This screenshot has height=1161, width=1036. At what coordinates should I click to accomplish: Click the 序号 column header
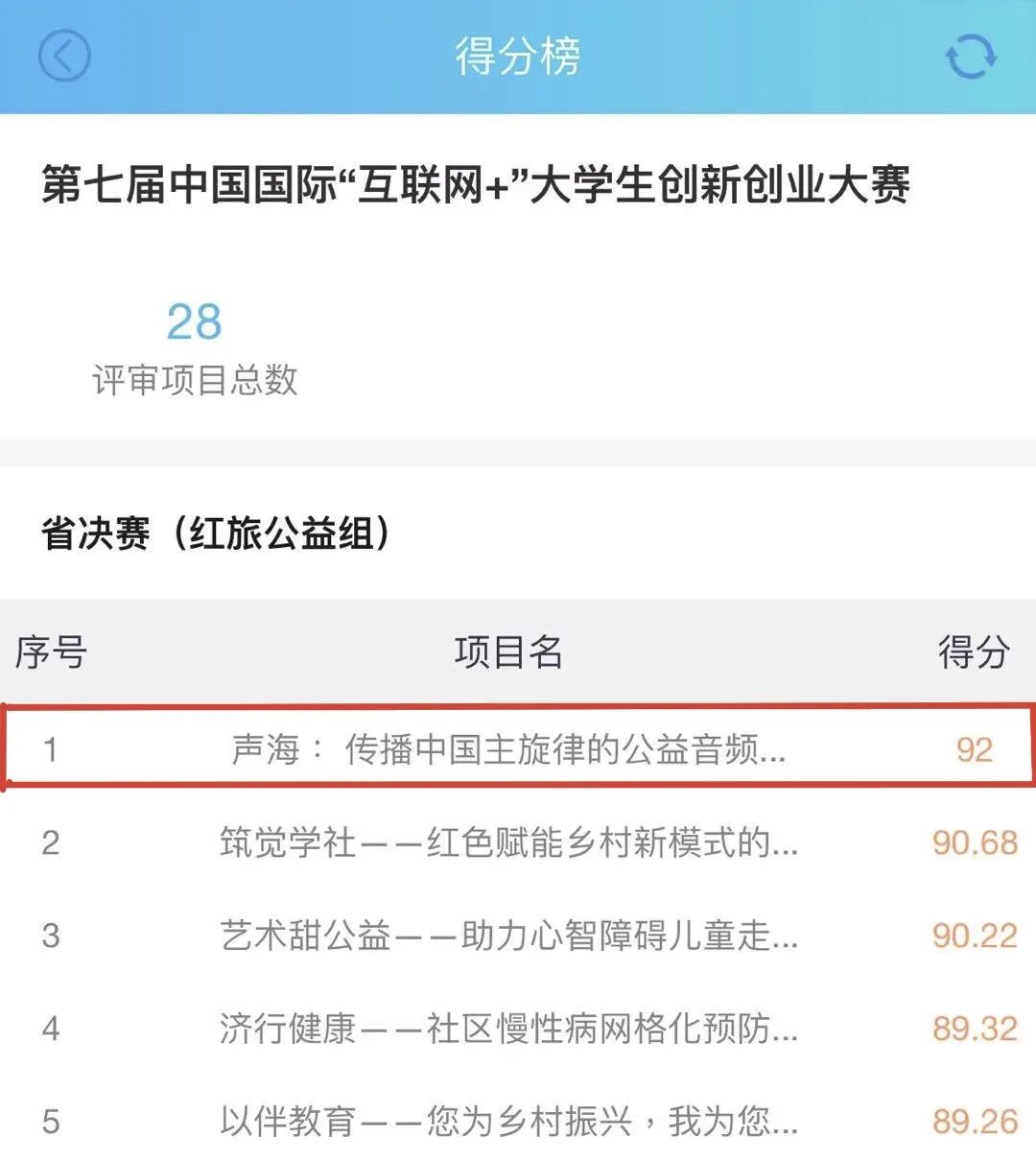tap(51, 652)
